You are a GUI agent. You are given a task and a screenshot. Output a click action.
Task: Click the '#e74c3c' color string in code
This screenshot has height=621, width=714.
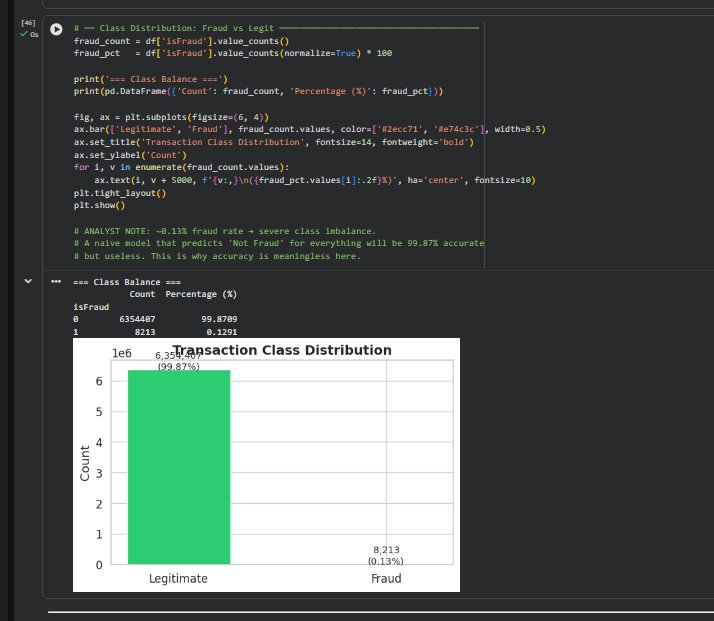(457, 129)
